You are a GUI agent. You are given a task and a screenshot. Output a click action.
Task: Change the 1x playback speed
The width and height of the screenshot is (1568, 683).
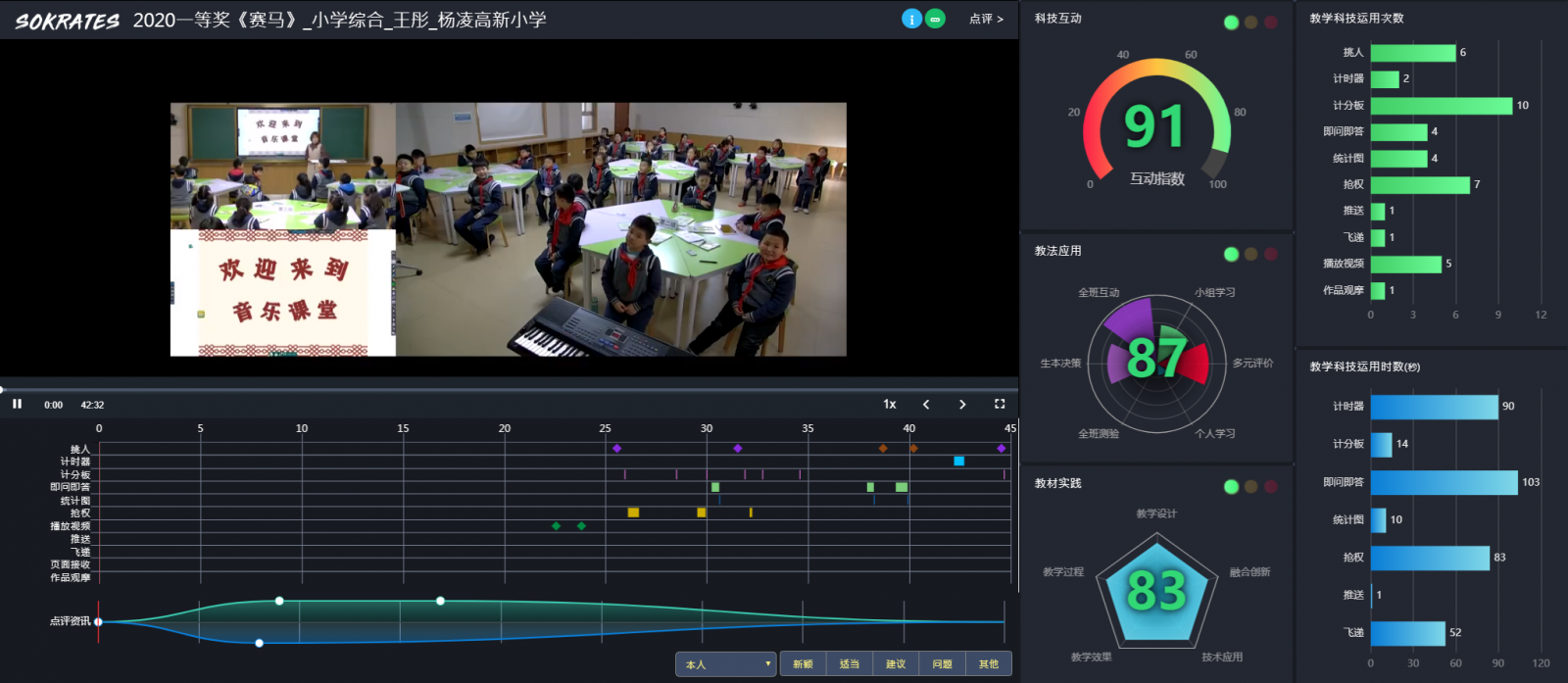[x=890, y=404]
